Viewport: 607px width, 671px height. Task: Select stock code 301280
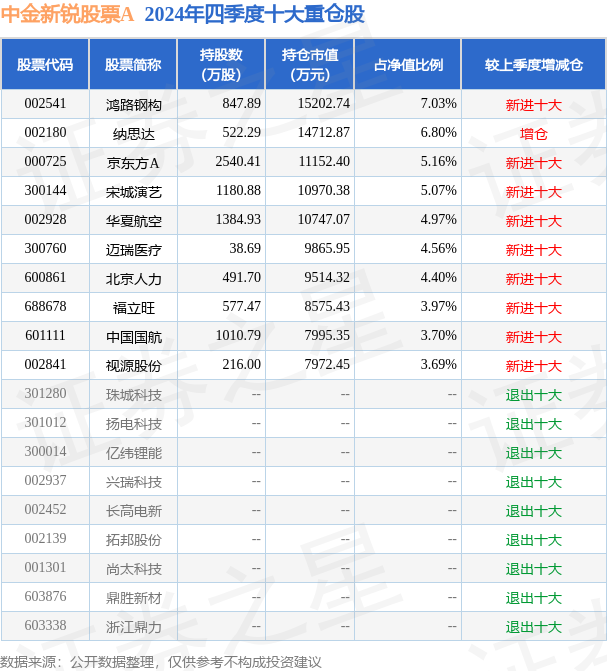(45, 394)
